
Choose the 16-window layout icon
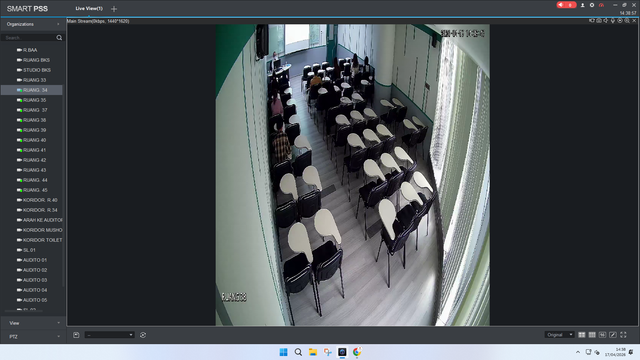point(602,335)
